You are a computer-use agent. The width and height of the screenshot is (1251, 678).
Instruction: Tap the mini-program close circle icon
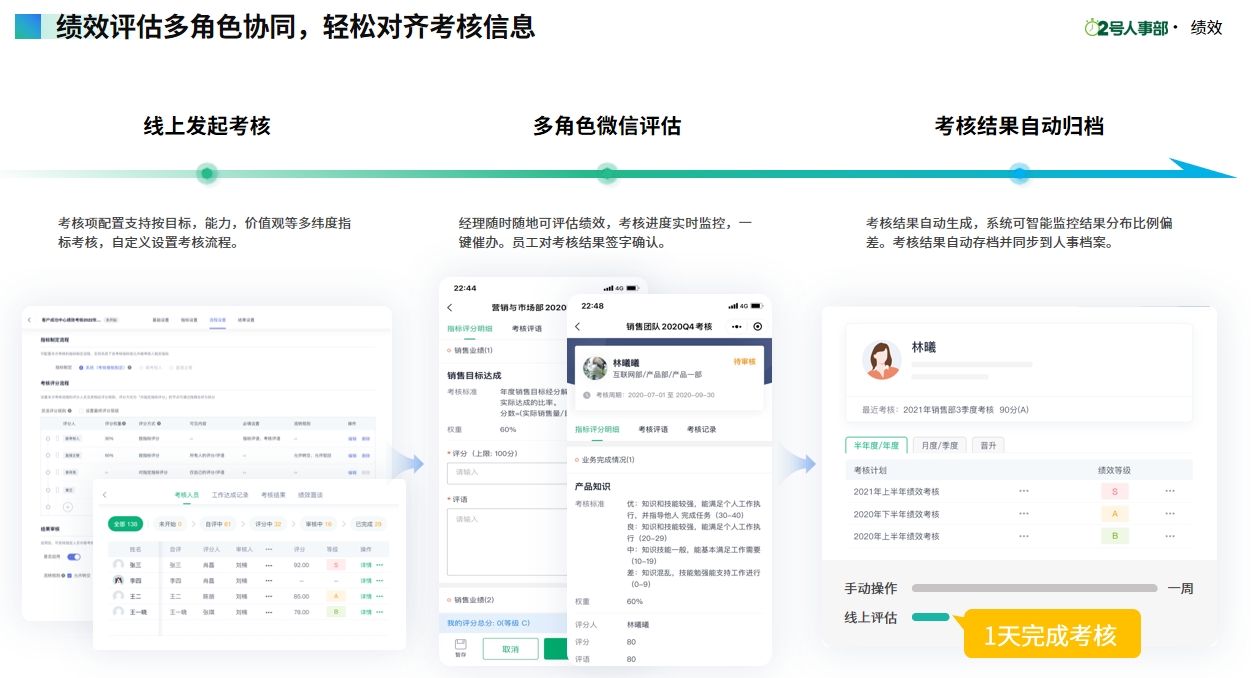757,326
